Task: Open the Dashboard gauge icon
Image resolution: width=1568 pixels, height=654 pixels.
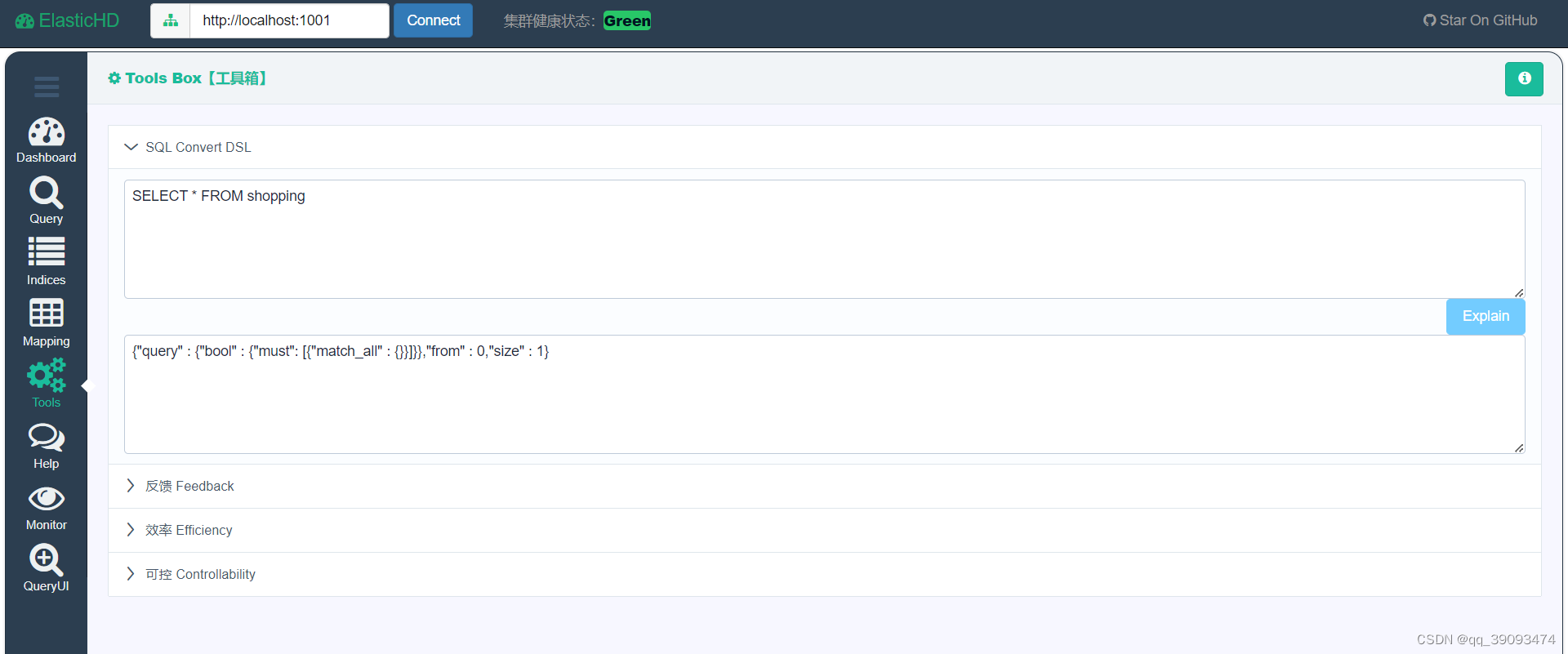Action: 47,131
